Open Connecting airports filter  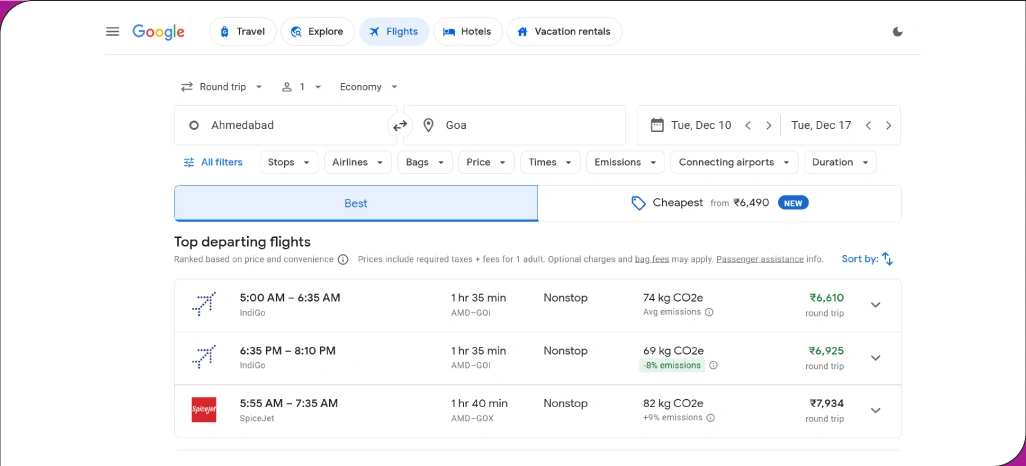(734, 162)
